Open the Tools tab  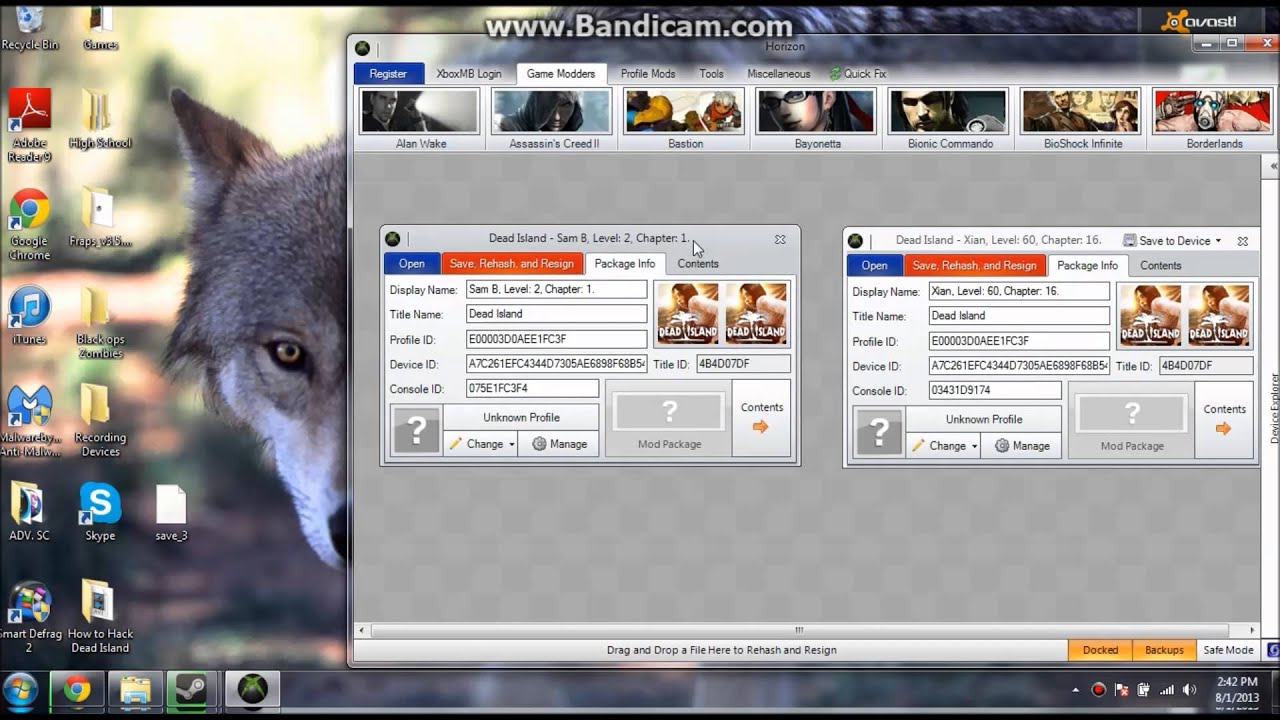point(711,73)
